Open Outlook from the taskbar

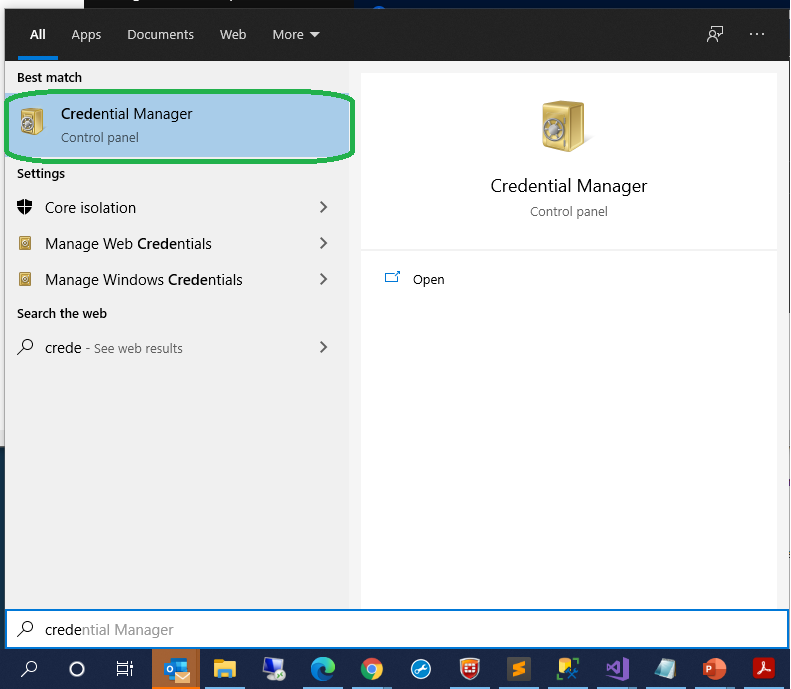[x=176, y=669]
